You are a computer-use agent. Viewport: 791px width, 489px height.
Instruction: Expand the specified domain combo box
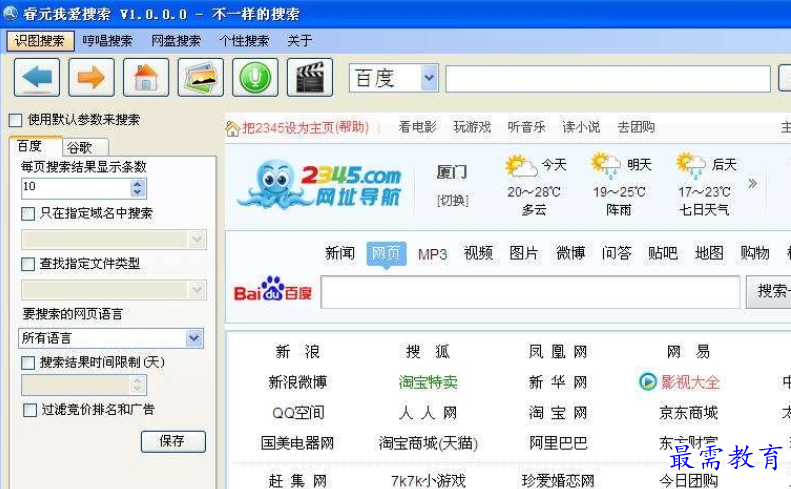(x=197, y=239)
